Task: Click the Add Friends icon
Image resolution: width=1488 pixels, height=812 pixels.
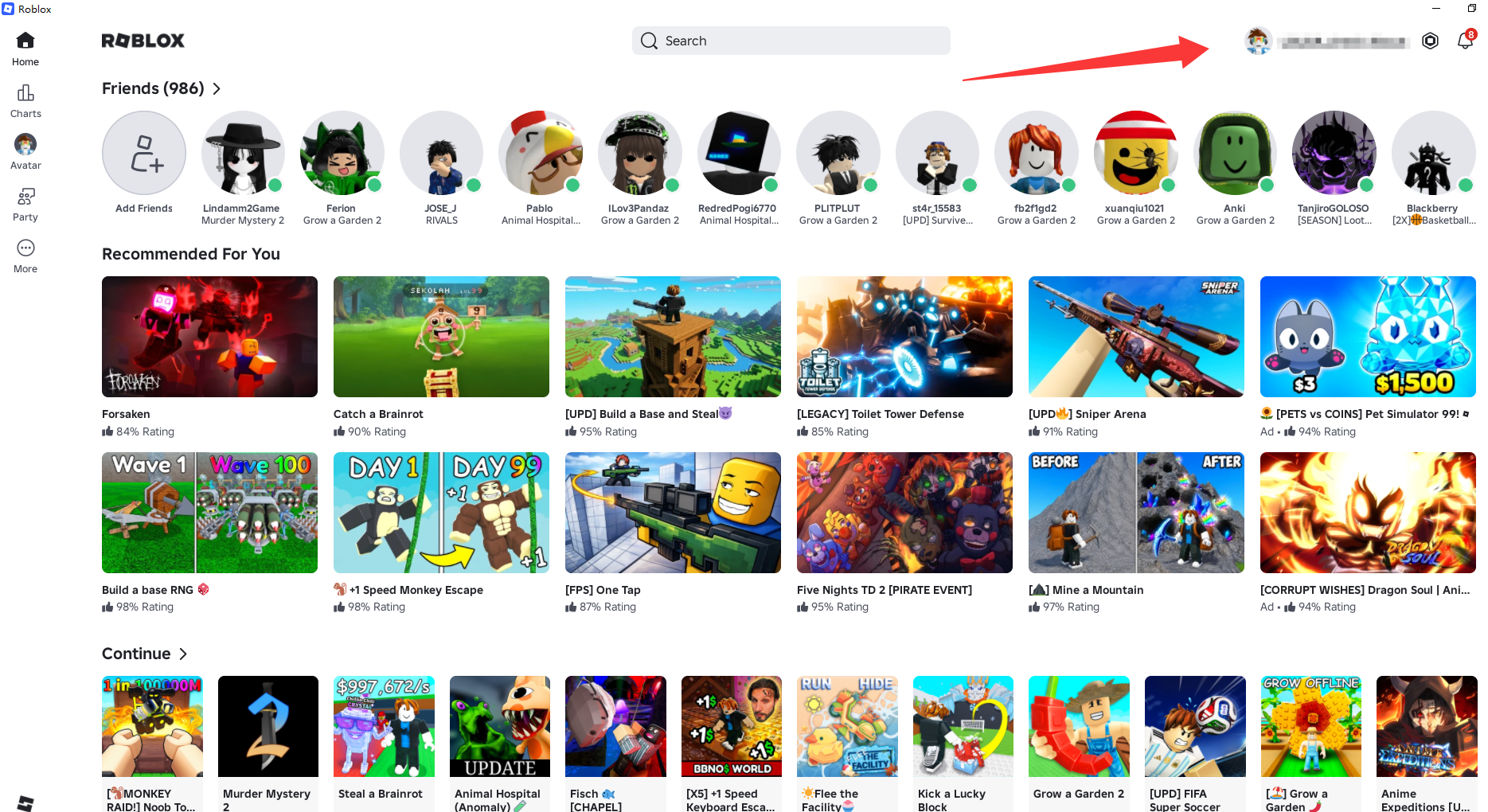Action: 144,153
